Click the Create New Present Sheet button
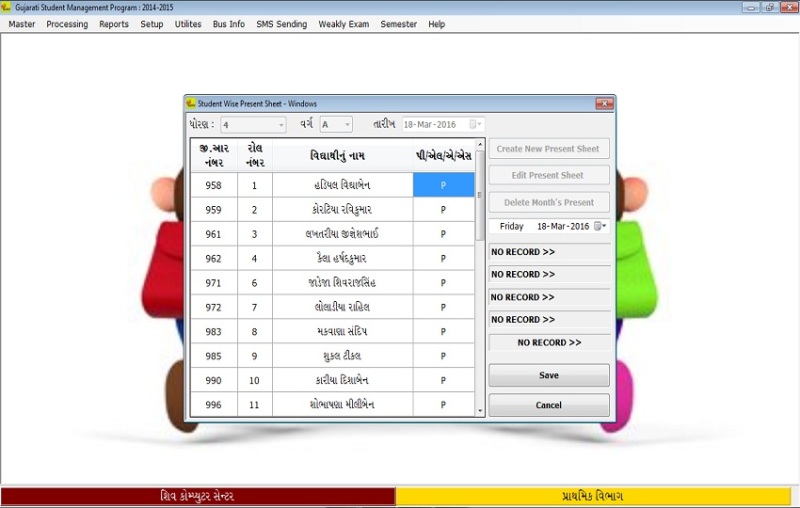 coord(548,149)
